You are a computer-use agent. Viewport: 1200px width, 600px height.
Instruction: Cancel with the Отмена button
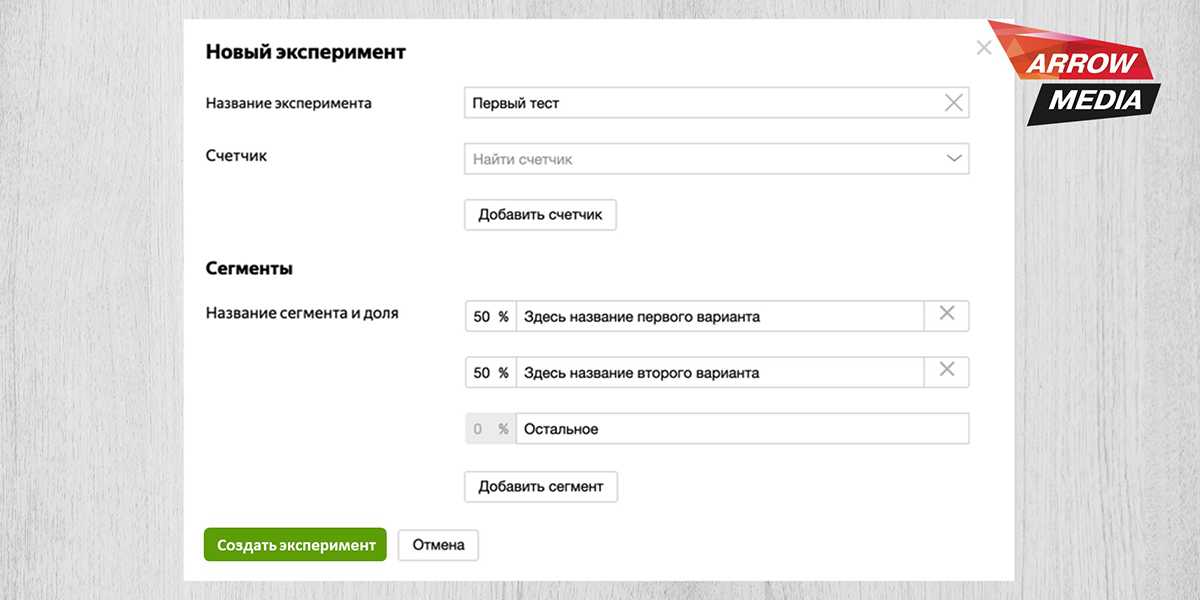point(438,545)
